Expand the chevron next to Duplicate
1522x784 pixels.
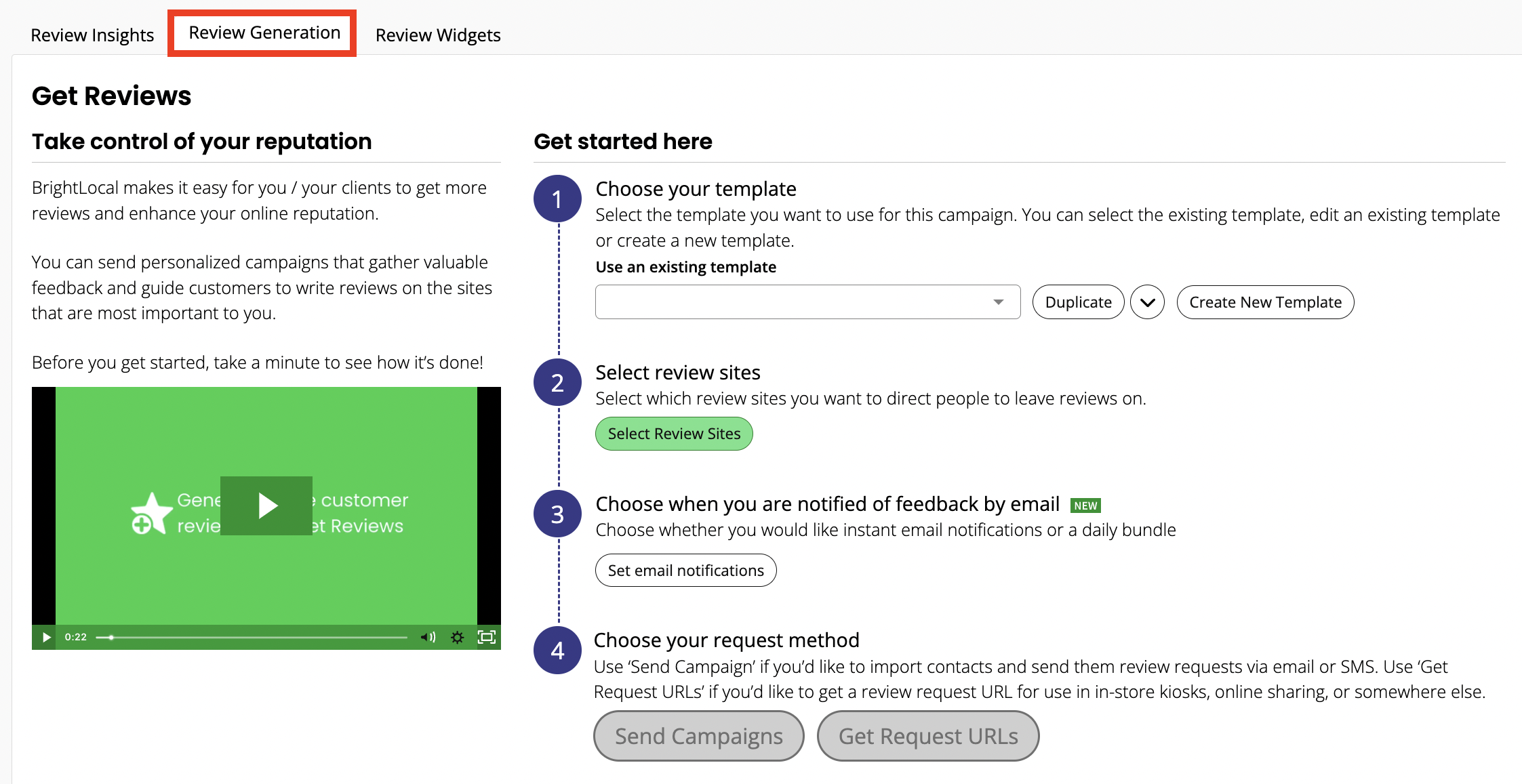click(x=1147, y=302)
